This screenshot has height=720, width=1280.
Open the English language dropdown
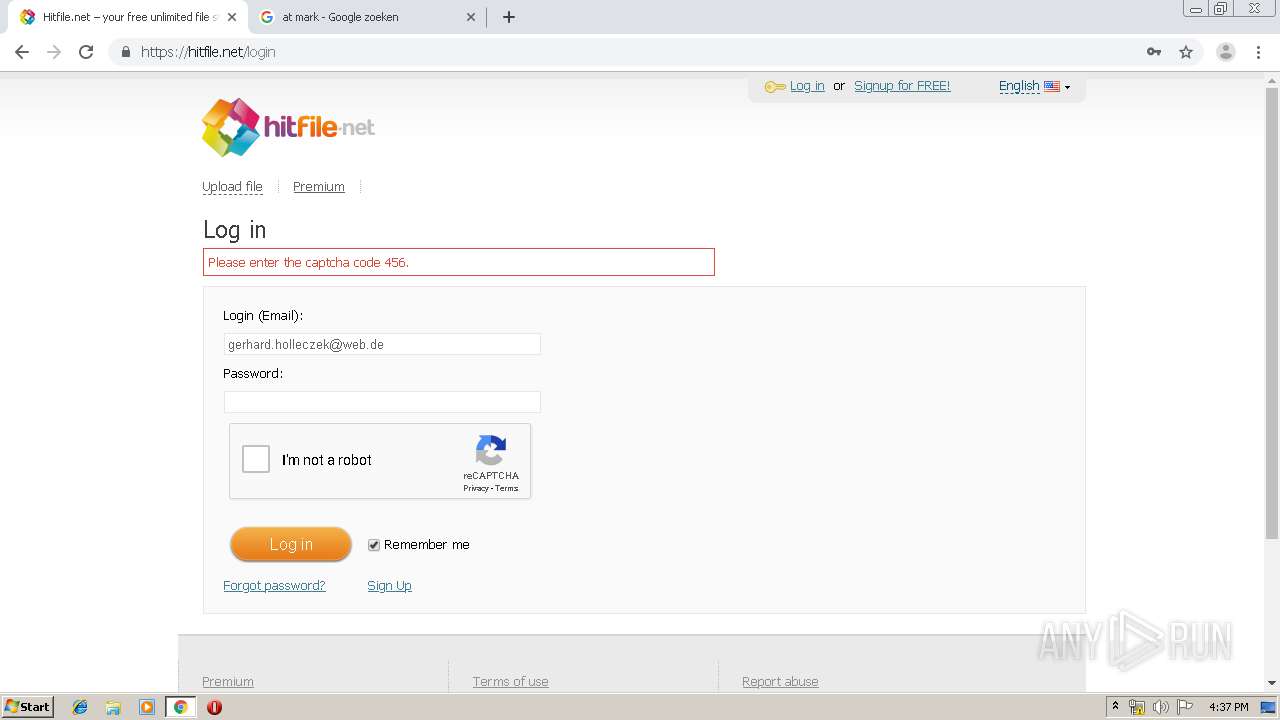(1034, 86)
